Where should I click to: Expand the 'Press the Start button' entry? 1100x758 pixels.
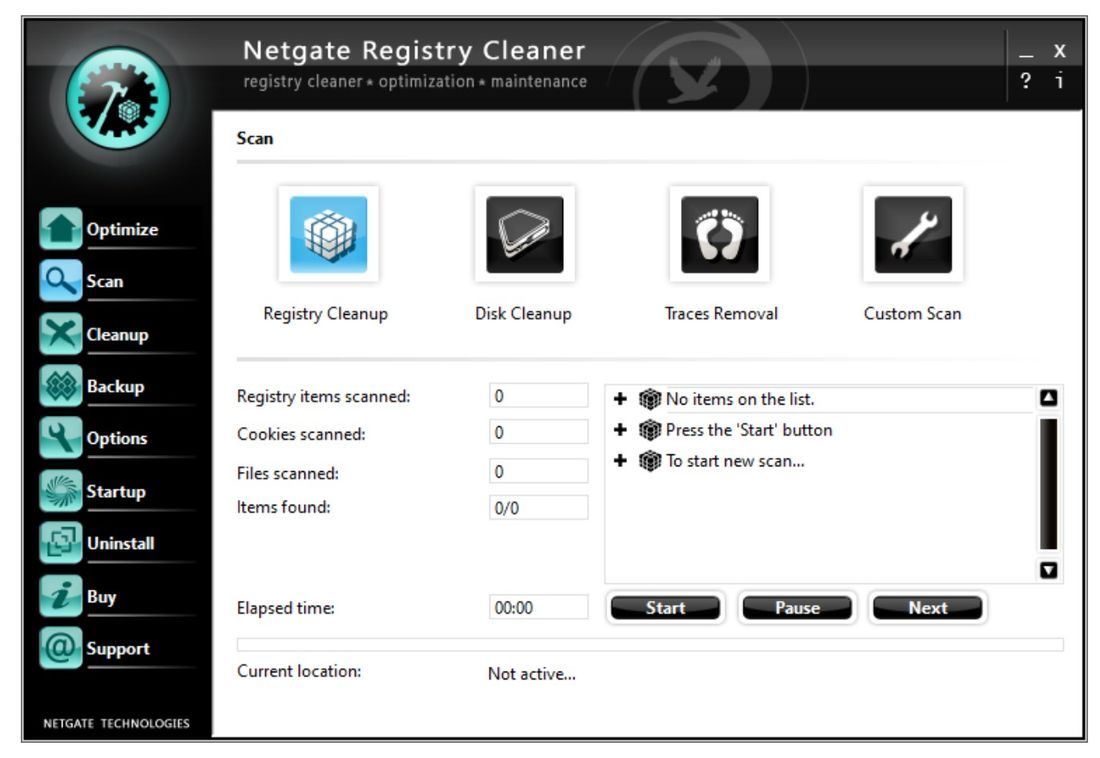pos(622,429)
